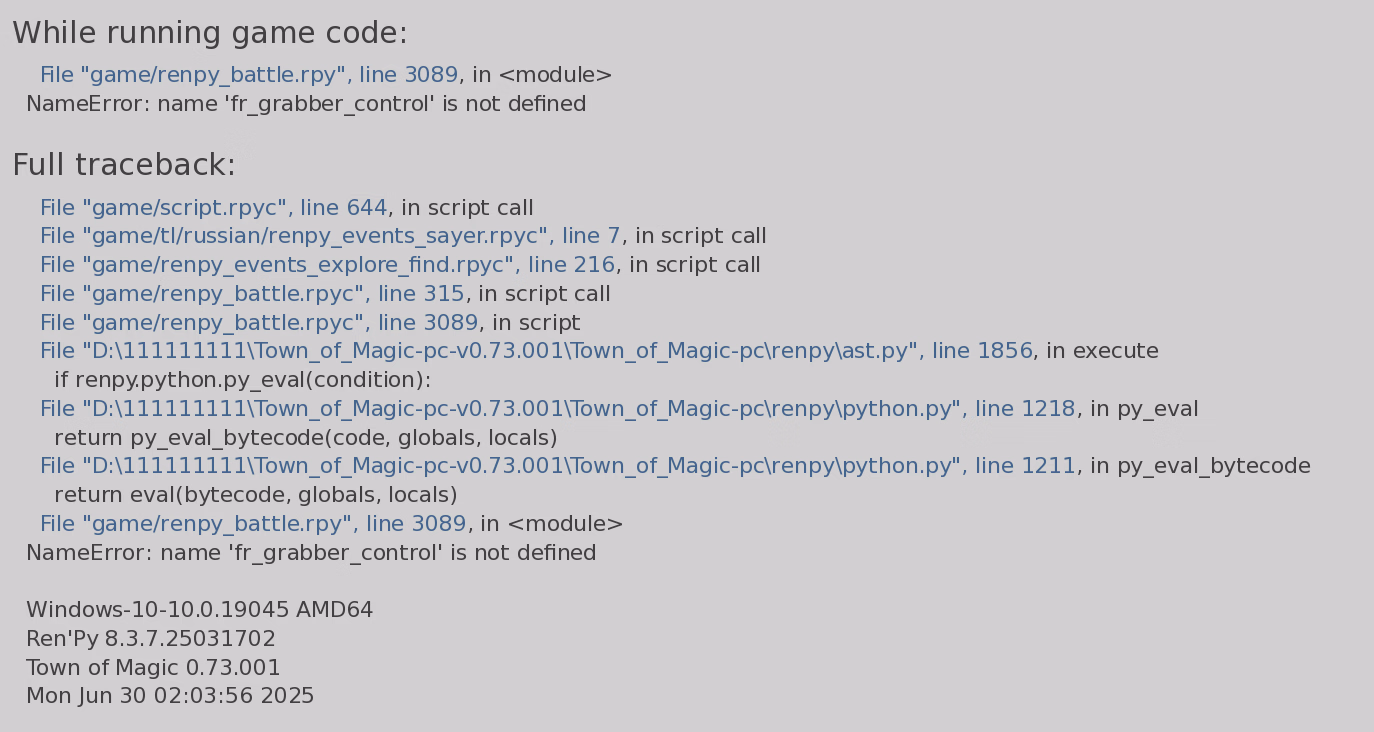Click the 'Mon Jun 30 02:03:56 2025' timestamp
The image size is (1374, 732).
170,696
